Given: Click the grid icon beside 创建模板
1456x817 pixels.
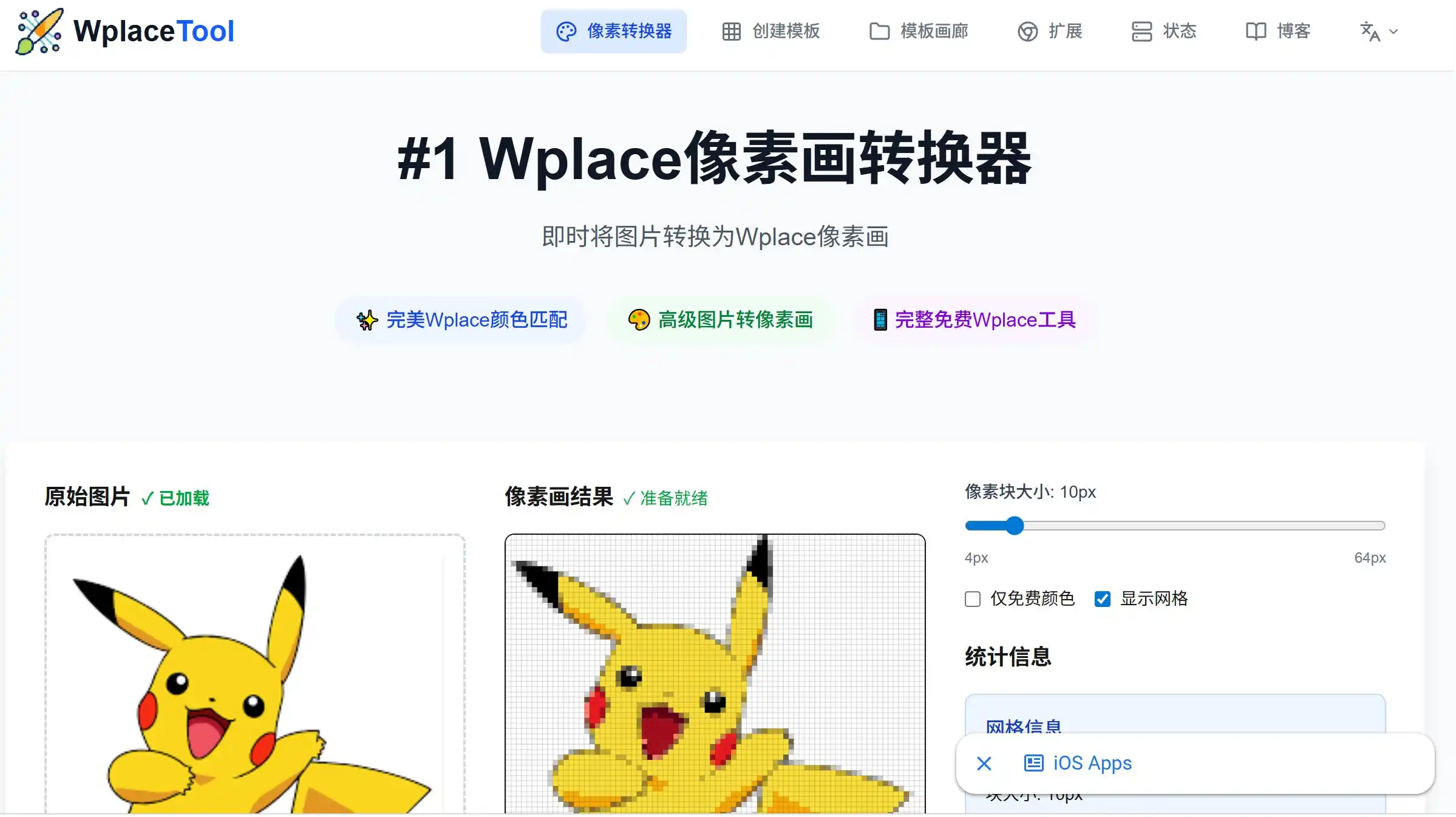Looking at the screenshot, I should tap(732, 32).
